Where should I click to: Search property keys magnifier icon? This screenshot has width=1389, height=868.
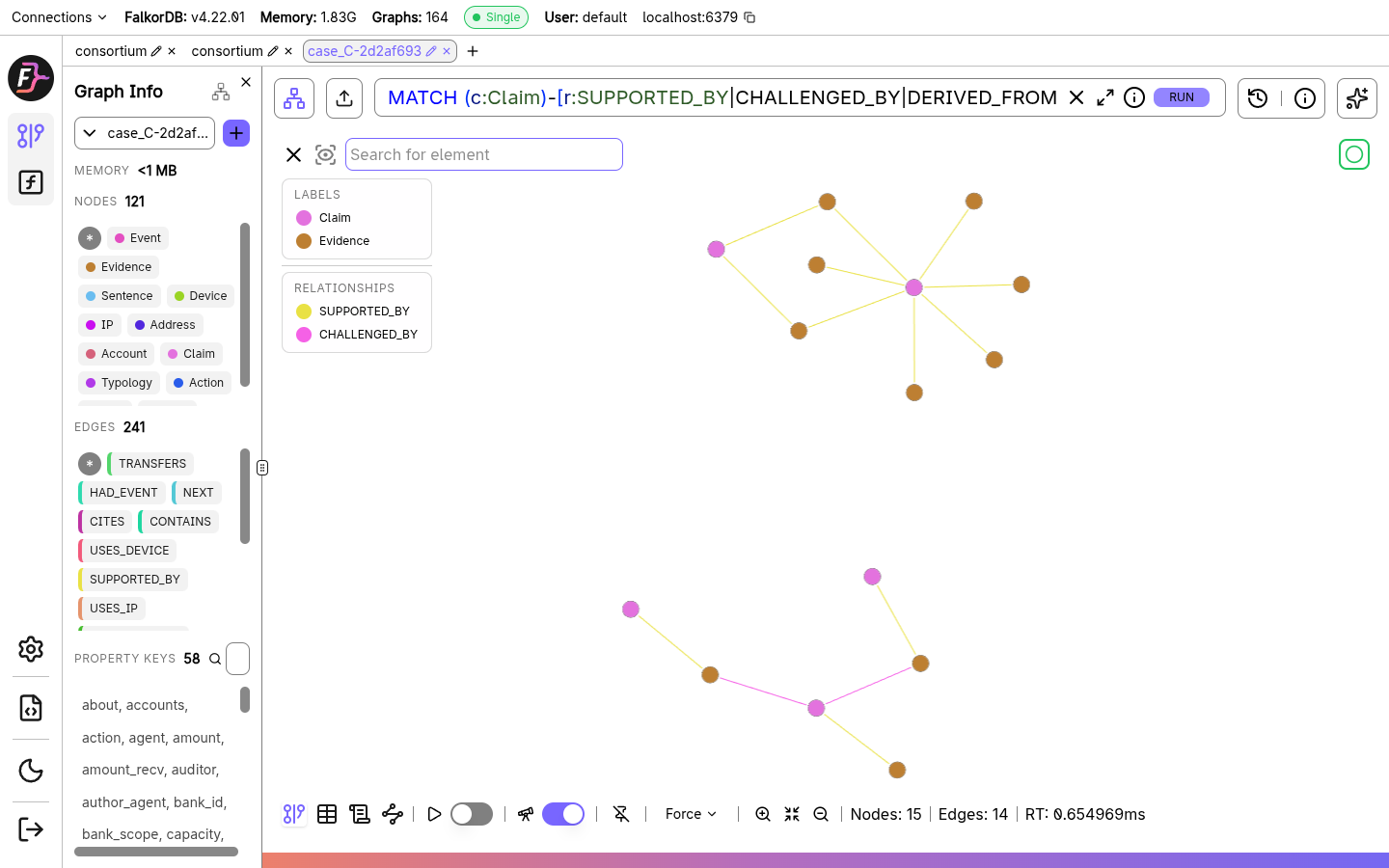pos(215,659)
